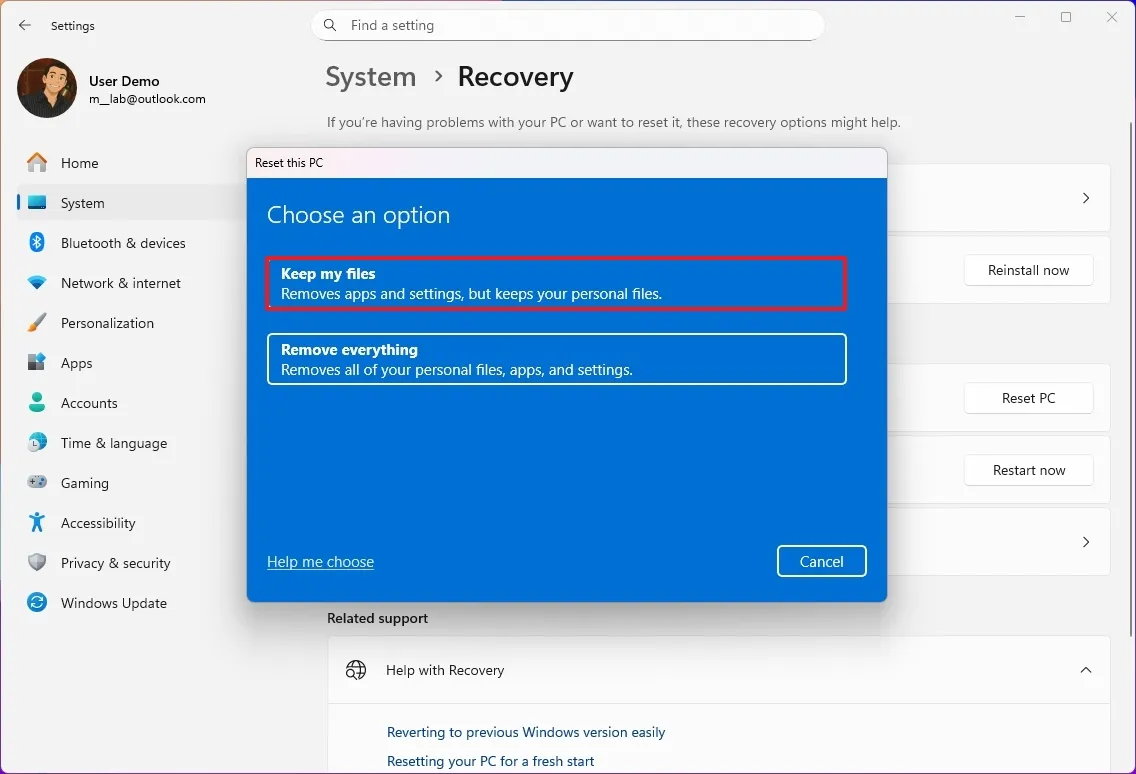Click the Reset PC button
The width and height of the screenshot is (1136, 774).
point(1028,398)
